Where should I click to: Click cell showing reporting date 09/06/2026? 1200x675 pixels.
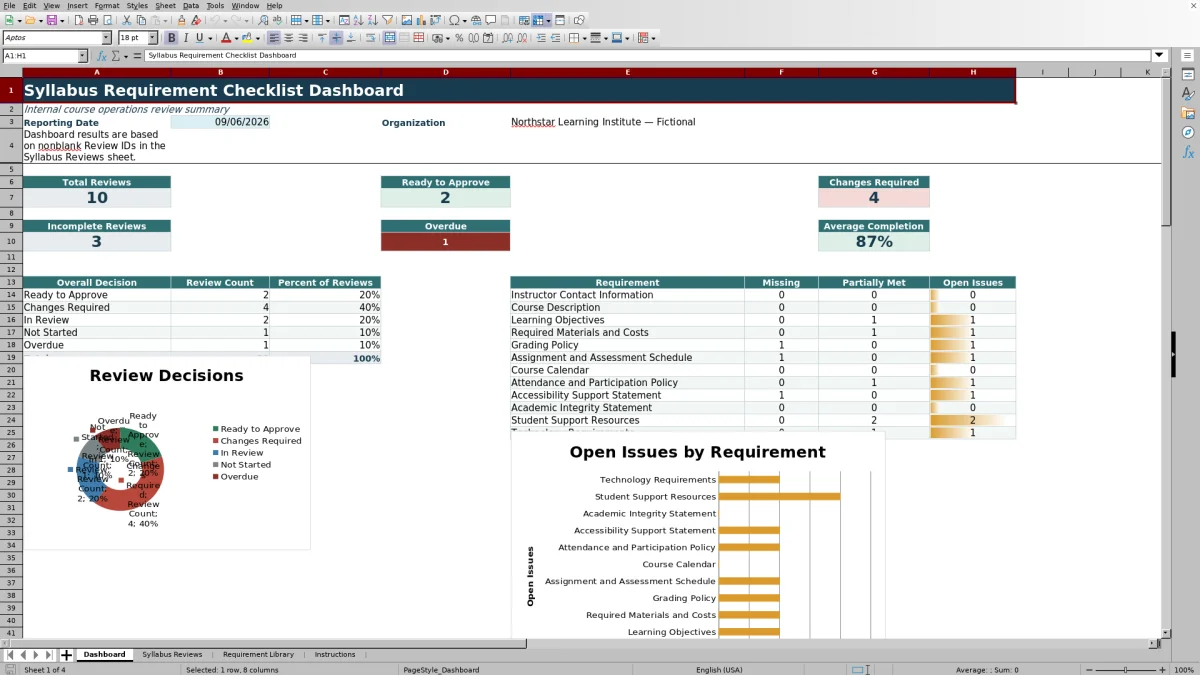[220, 122]
